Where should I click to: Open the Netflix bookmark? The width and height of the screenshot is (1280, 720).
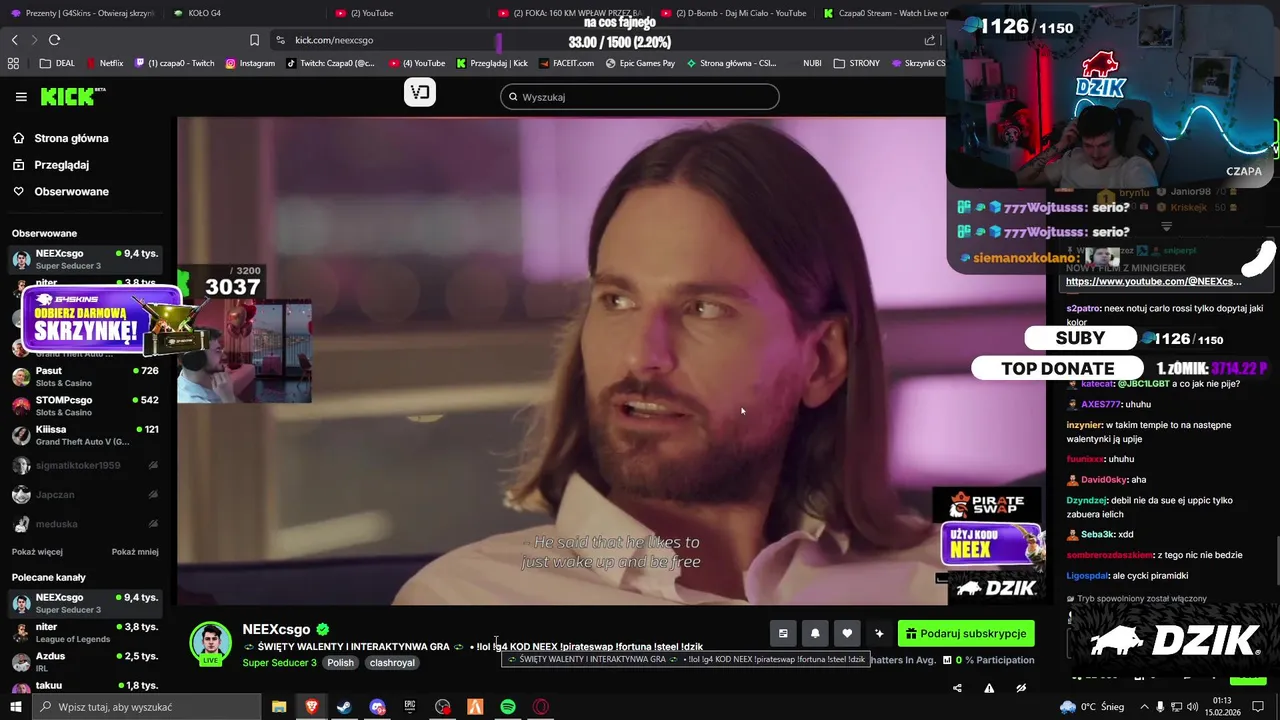(105, 63)
